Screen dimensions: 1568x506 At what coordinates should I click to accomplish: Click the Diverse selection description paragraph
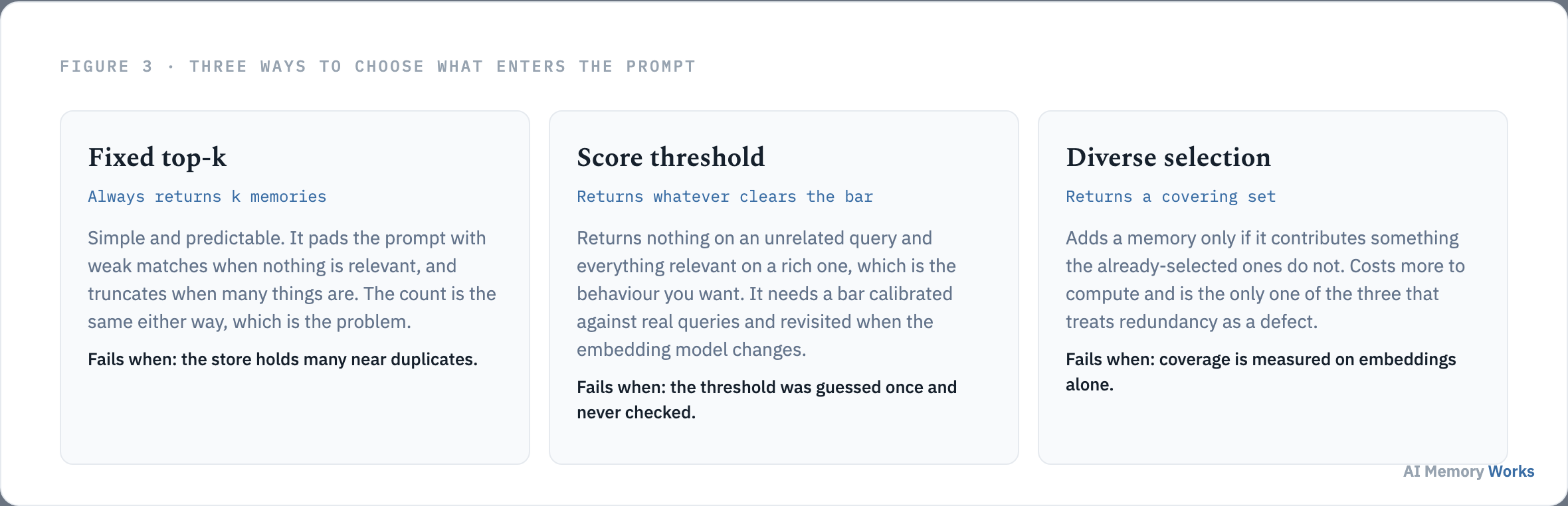1265,280
